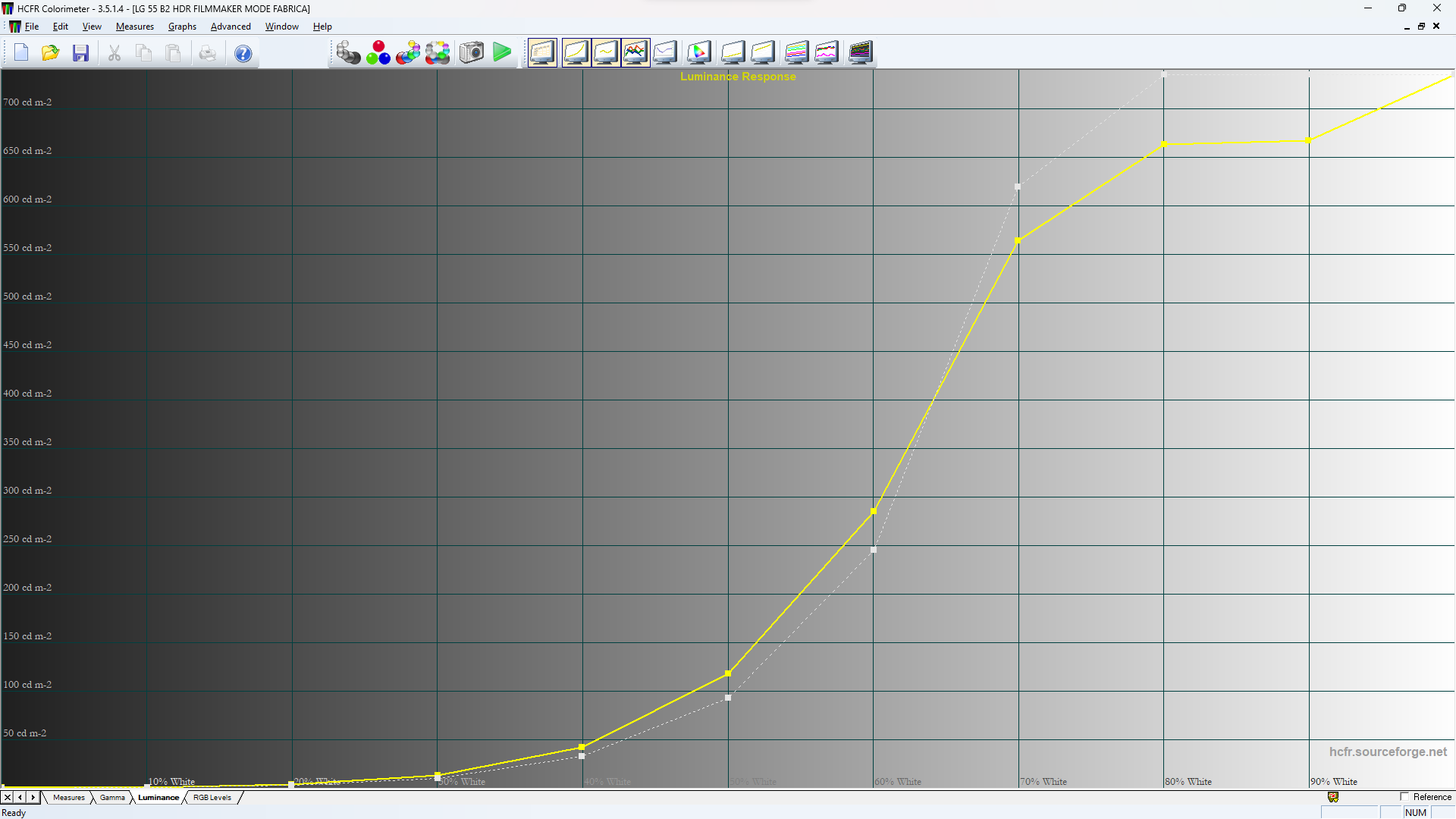
Task: Open the Graphs menu
Action: (182, 27)
